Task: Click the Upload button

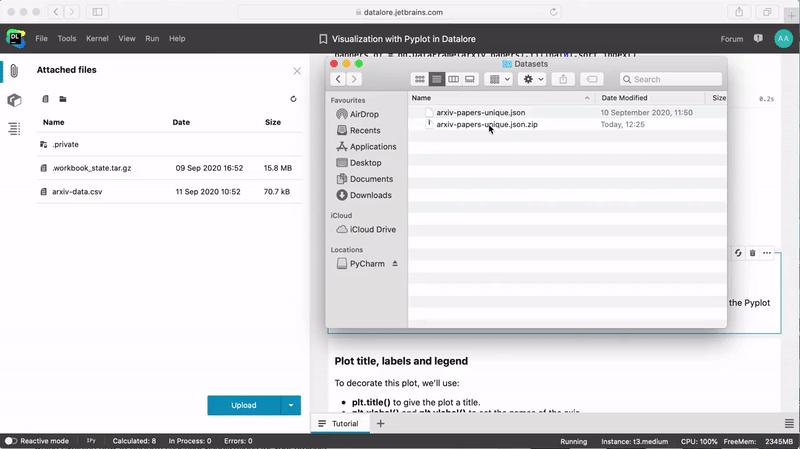Action: tap(244, 405)
